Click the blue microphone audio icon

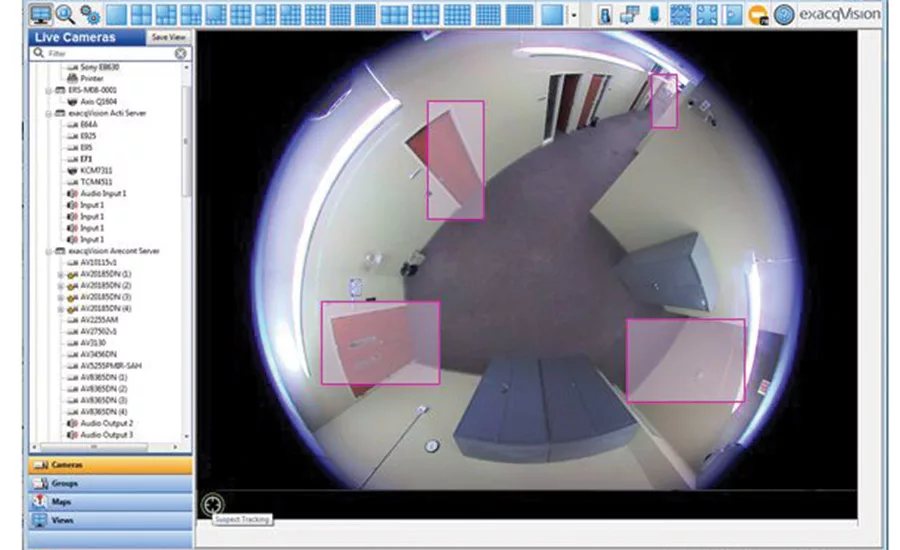tap(654, 14)
